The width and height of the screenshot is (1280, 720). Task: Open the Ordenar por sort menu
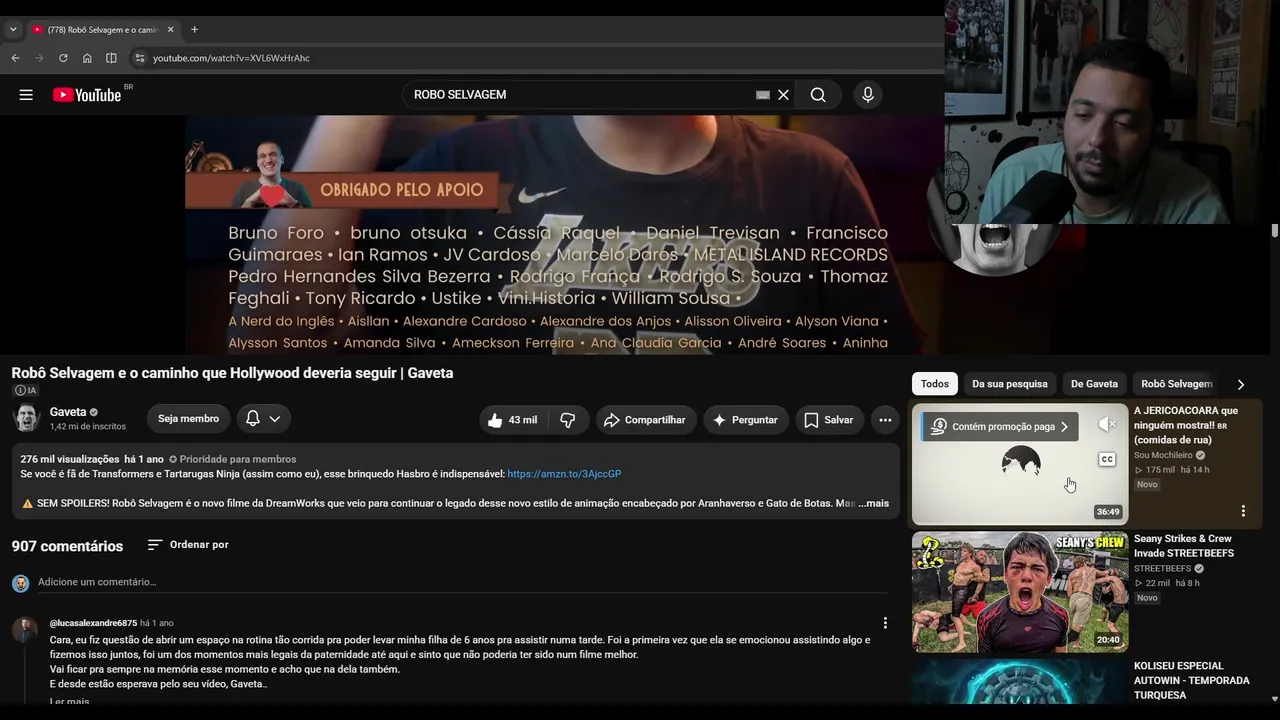(188, 545)
